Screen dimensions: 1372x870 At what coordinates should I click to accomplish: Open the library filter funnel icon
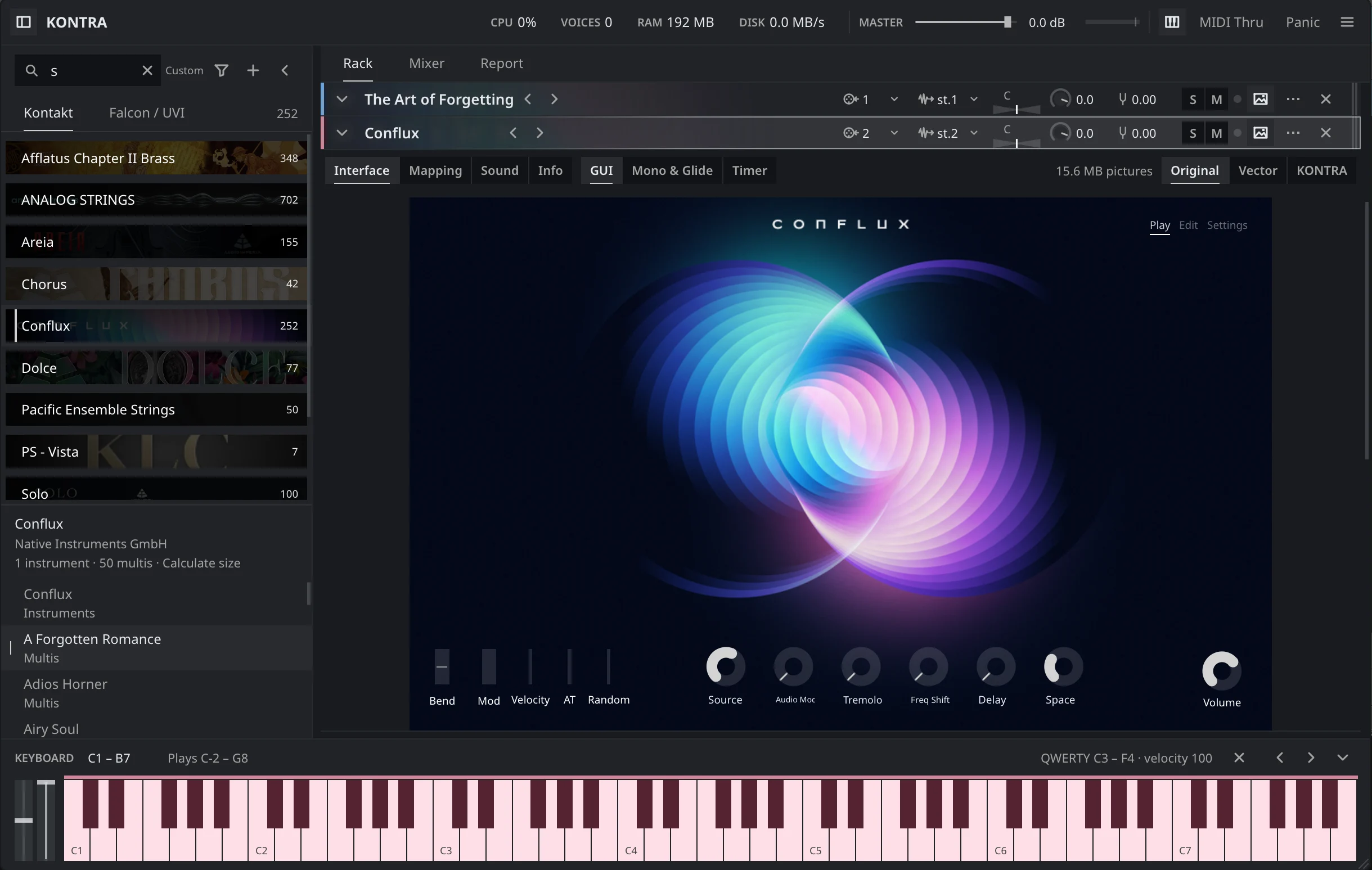coord(221,70)
